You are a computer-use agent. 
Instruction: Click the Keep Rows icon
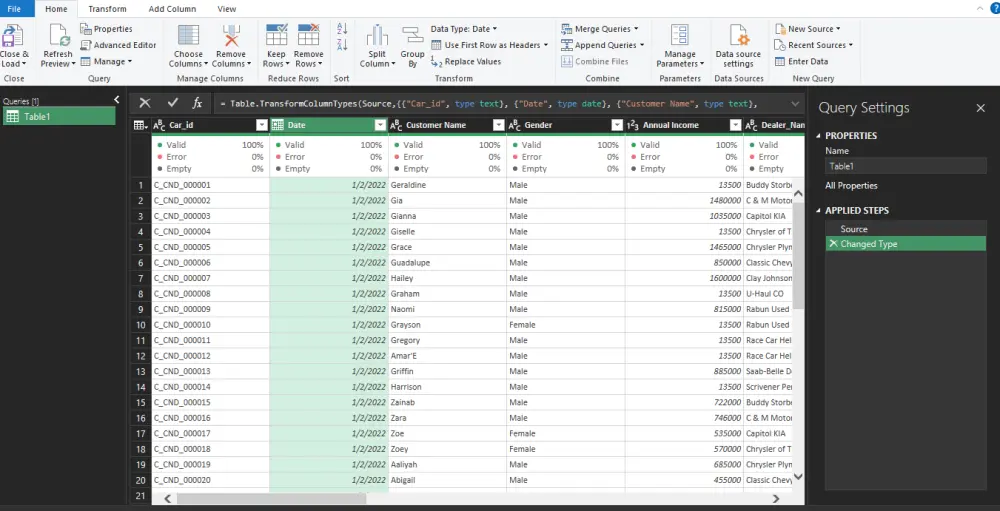[x=276, y=36]
